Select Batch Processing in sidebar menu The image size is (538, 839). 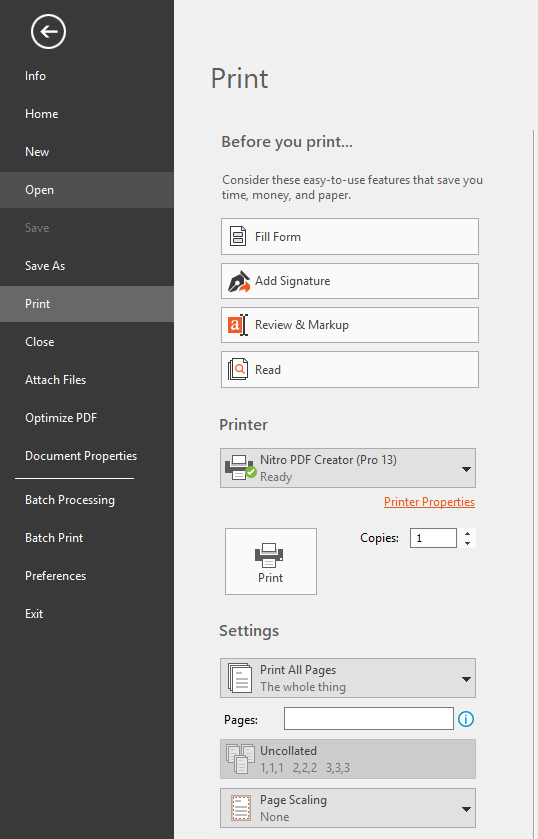[70, 500]
